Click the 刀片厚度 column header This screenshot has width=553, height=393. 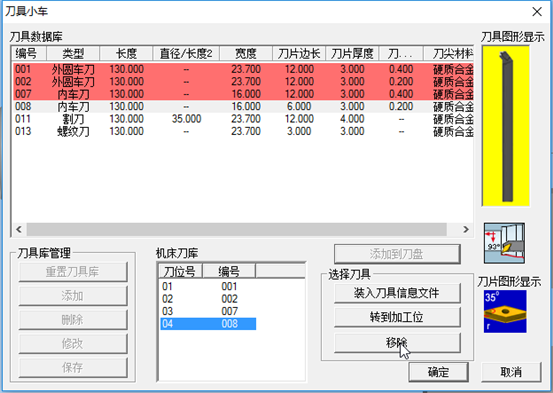[x=352, y=54]
